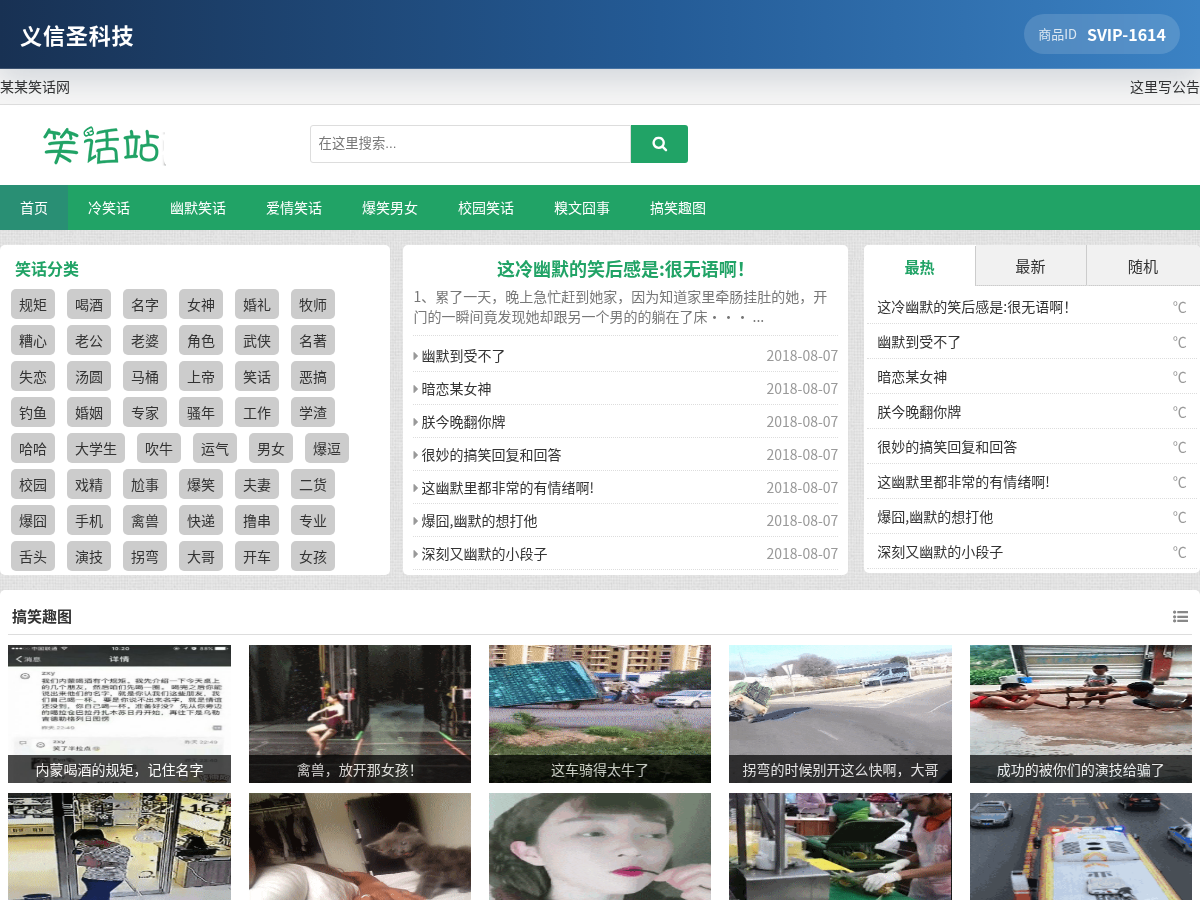Open thumbnail 成功的被你们的演技给骗了
The height and width of the screenshot is (900, 1200).
click(x=1081, y=714)
